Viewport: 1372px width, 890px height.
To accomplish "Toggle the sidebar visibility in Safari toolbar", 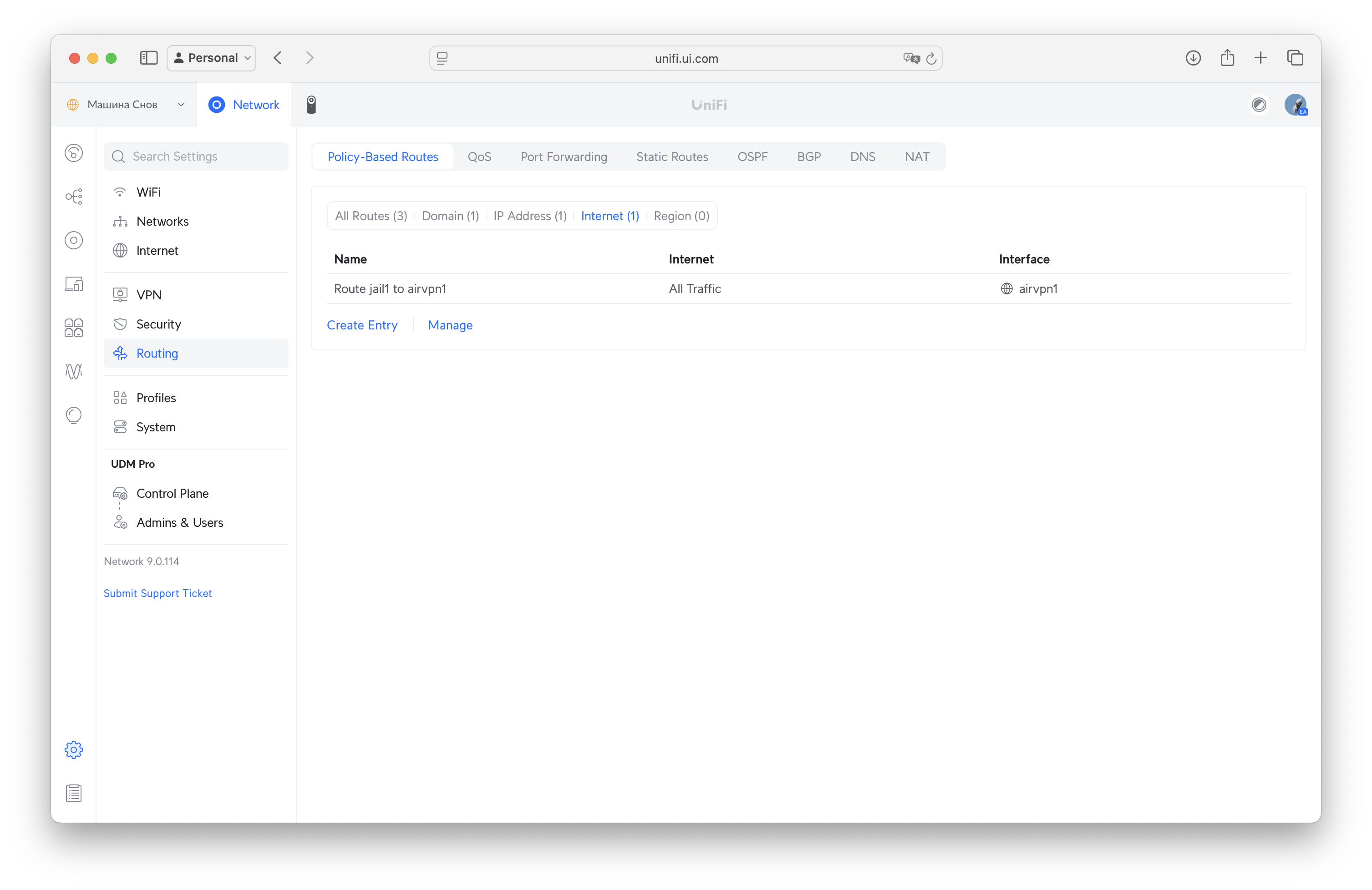I will click(x=149, y=58).
